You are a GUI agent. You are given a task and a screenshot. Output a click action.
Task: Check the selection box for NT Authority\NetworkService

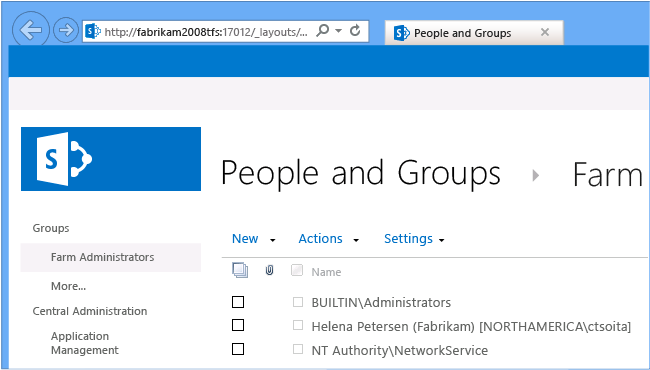[x=238, y=349]
